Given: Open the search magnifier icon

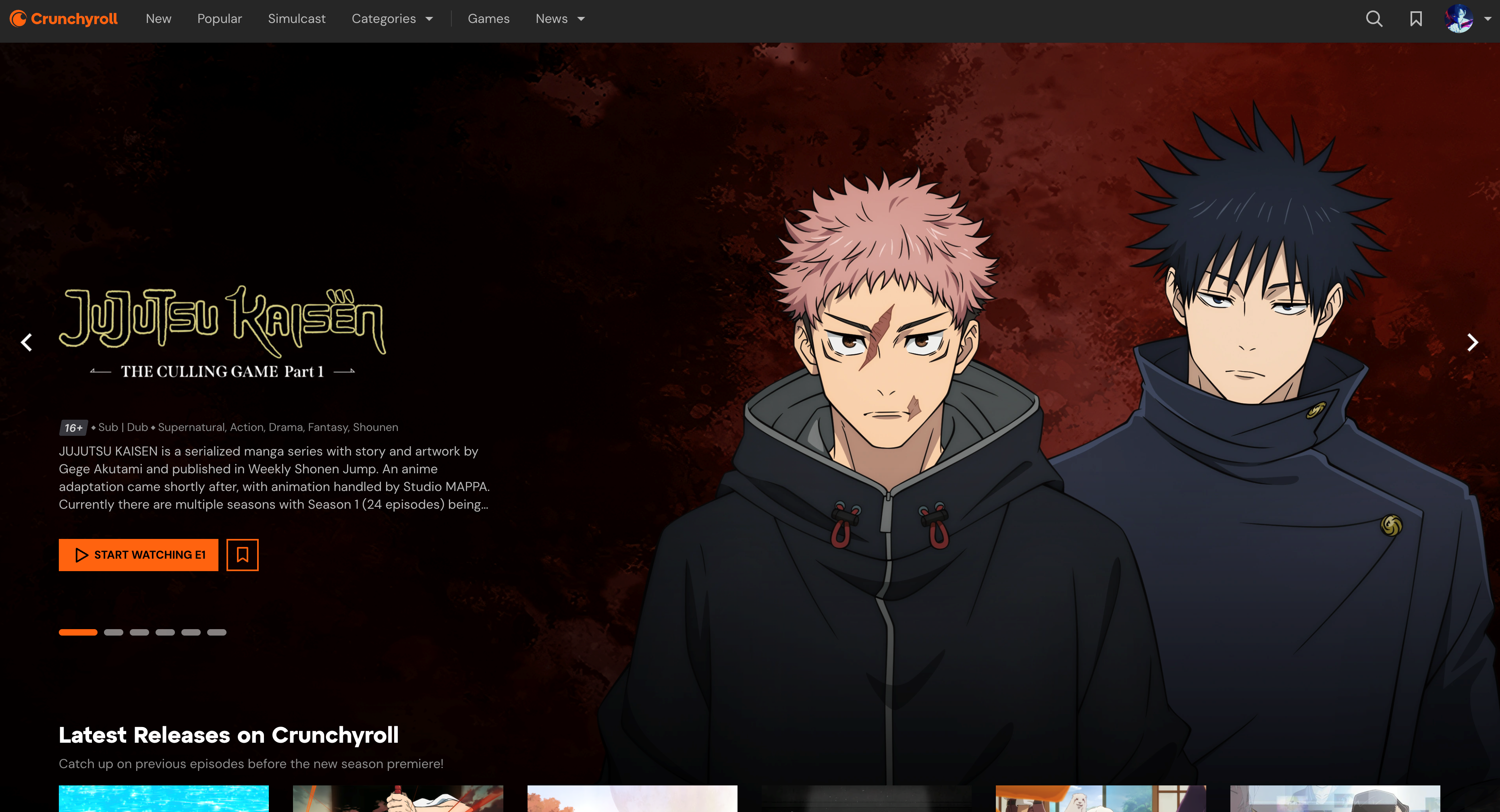Looking at the screenshot, I should coord(1373,19).
